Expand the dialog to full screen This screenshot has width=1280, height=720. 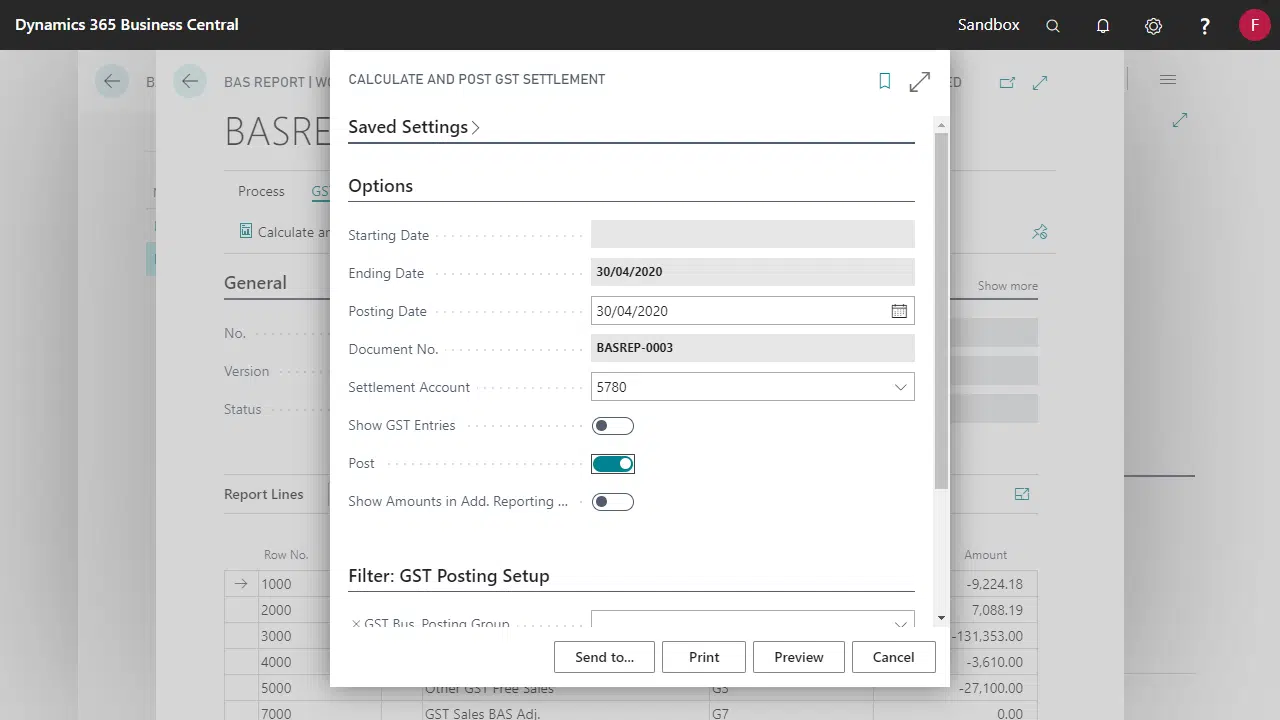(x=920, y=82)
